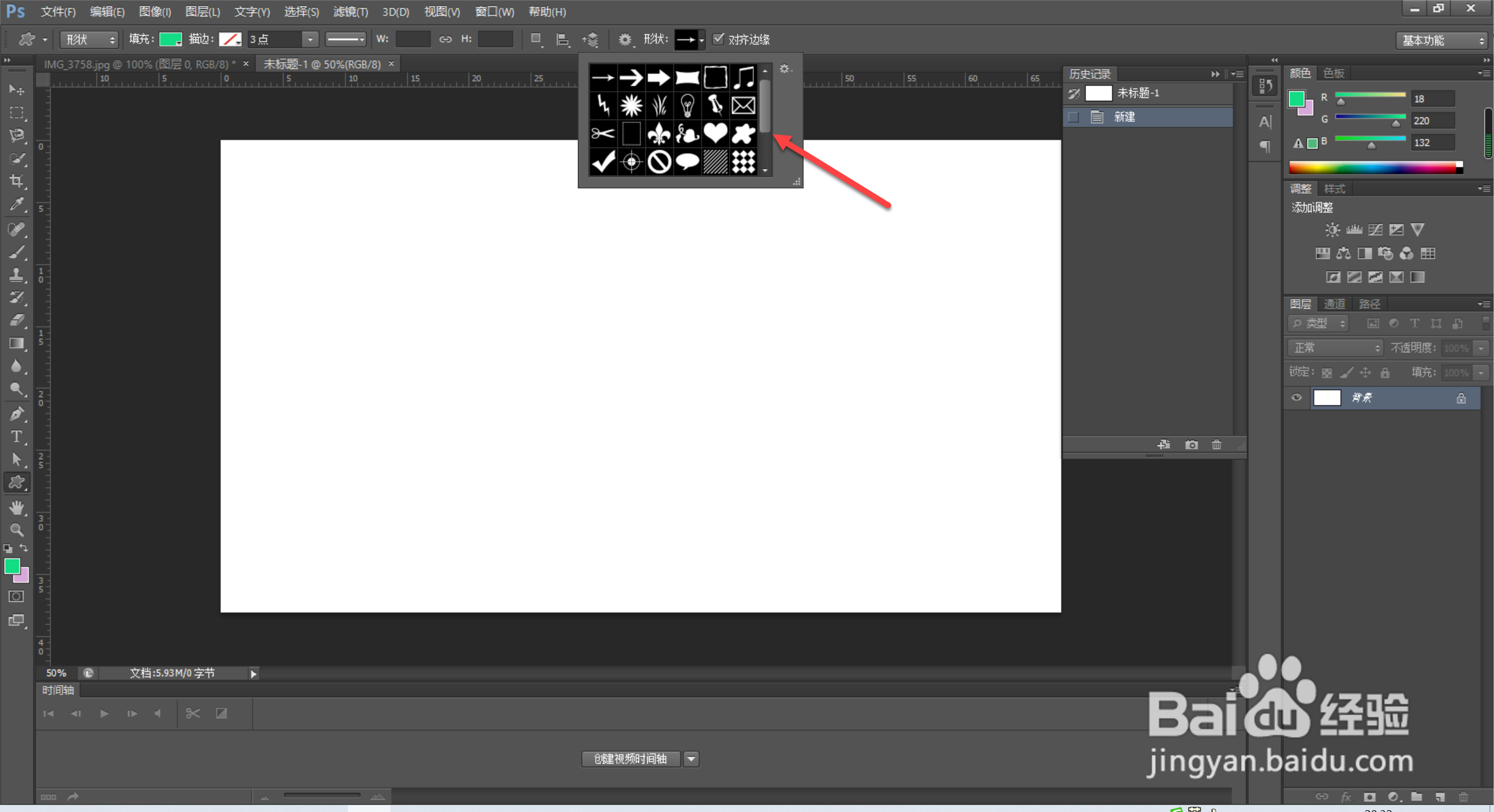
Task: Click the 创建视频时间轴 button
Action: [630, 758]
